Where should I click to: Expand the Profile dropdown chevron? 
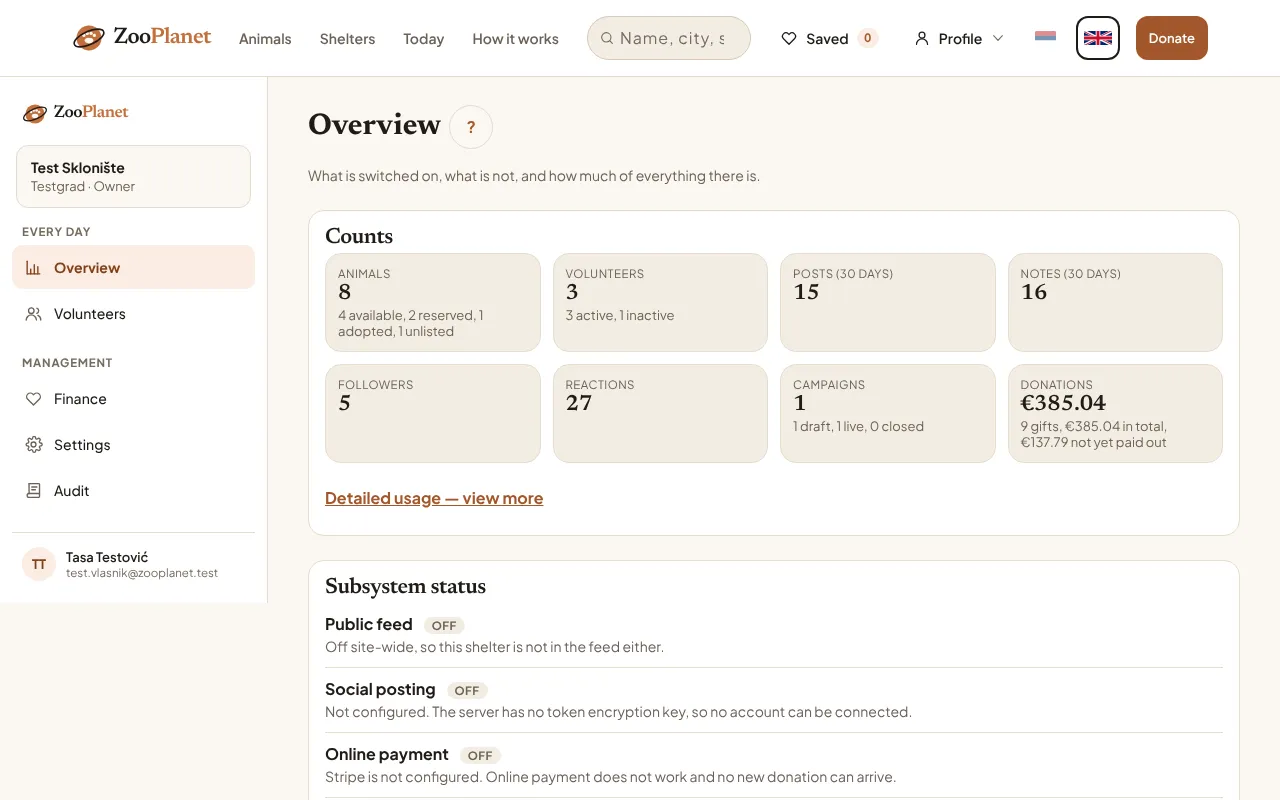tap(997, 38)
